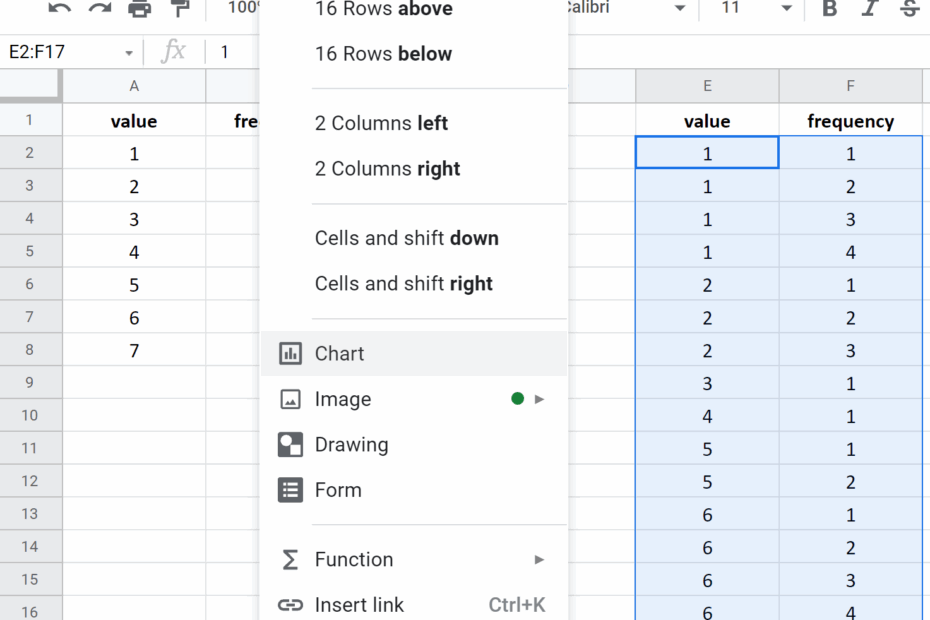Click the fx function symbol
Viewport: 930px width, 620px height.
coord(174,52)
